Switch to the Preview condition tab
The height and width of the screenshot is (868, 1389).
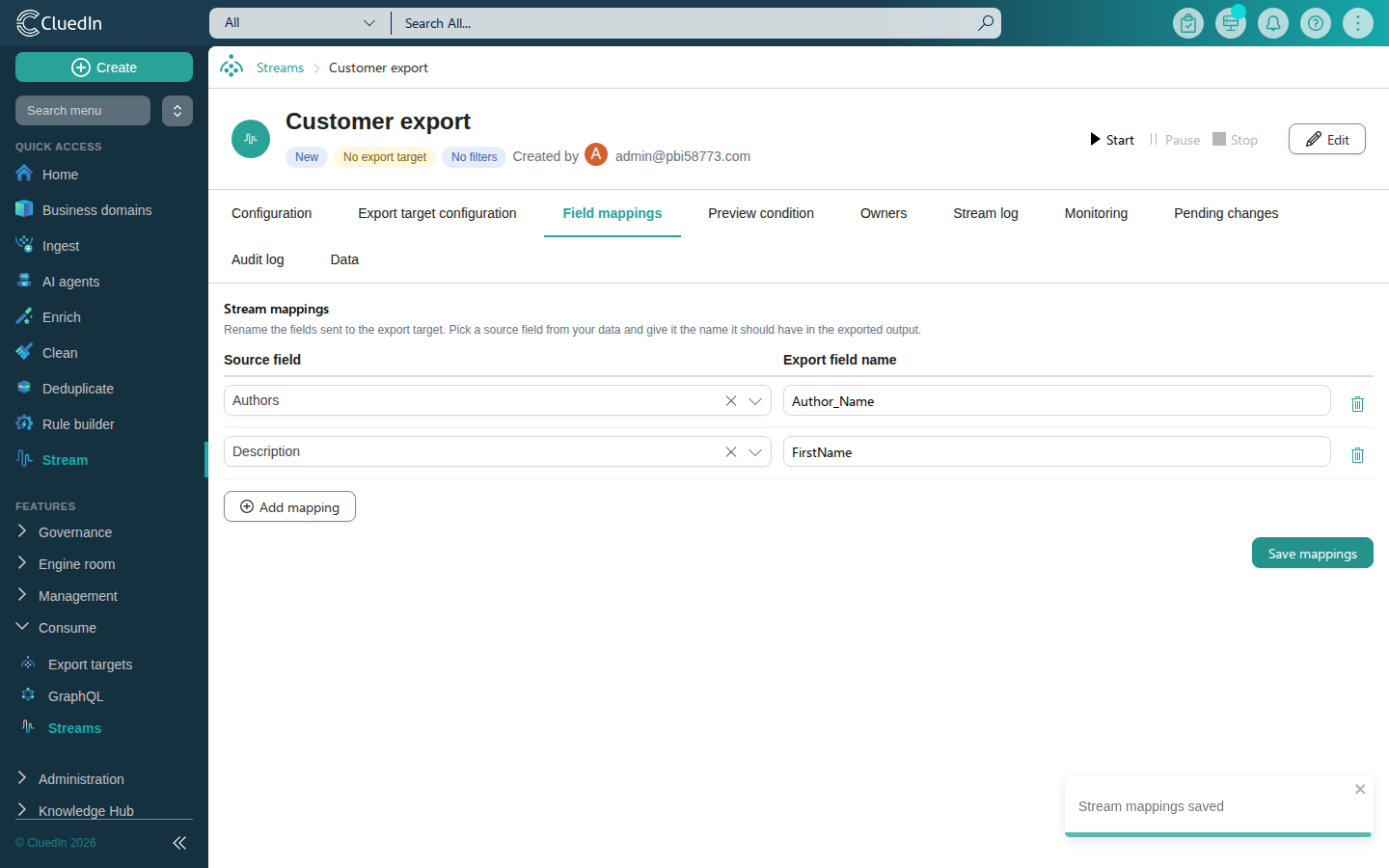[x=761, y=213]
